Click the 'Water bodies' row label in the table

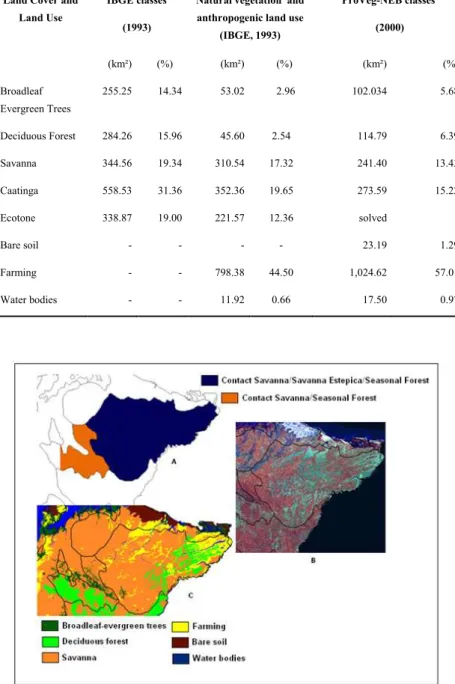(x=28, y=300)
